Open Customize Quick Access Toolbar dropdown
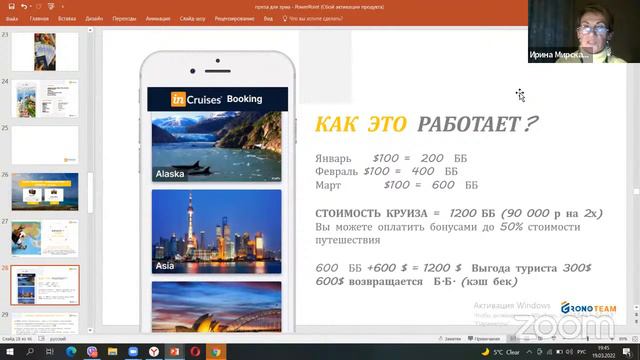 [x=62, y=7]
